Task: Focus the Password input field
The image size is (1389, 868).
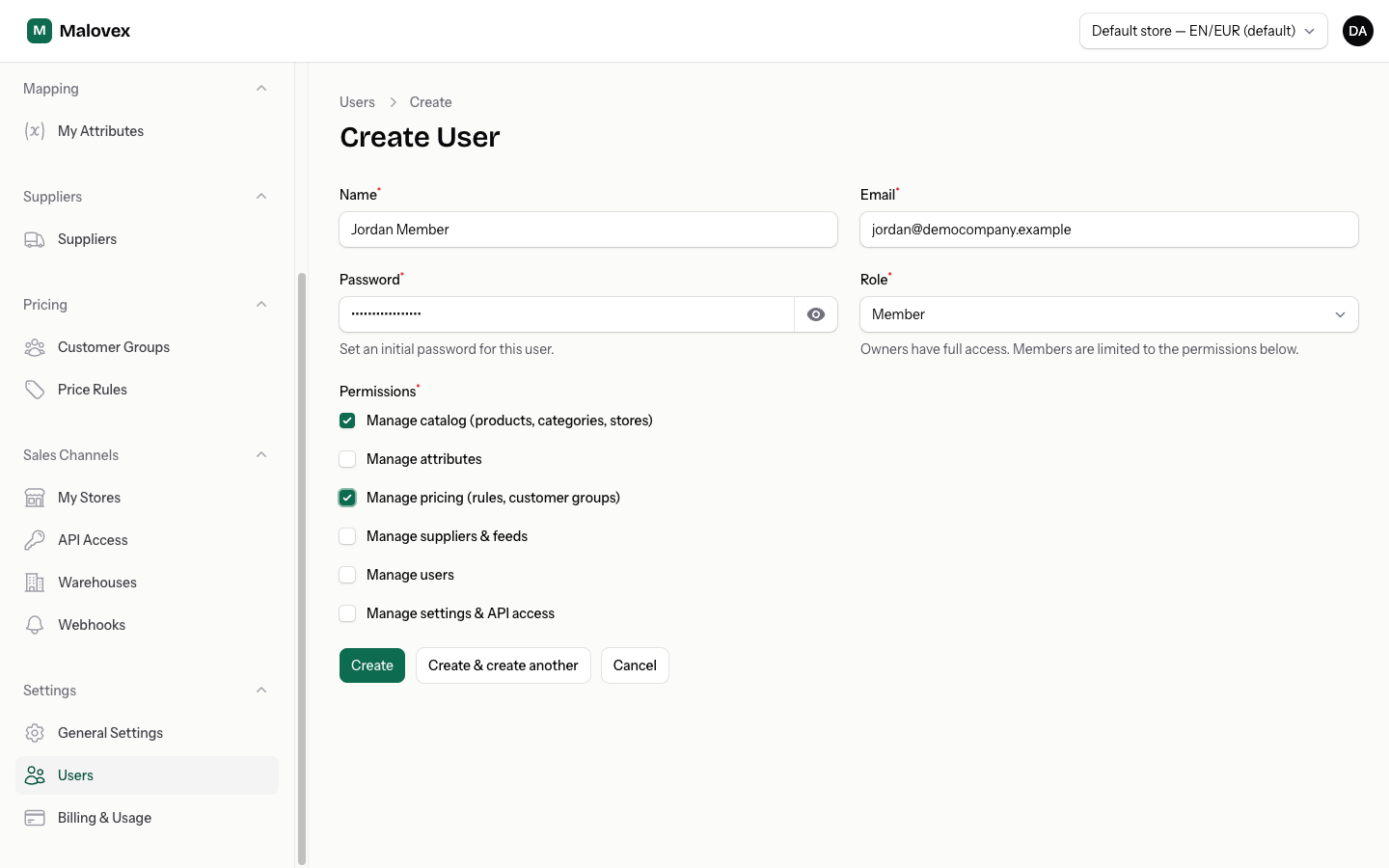Action: click(x=567, y=314)
